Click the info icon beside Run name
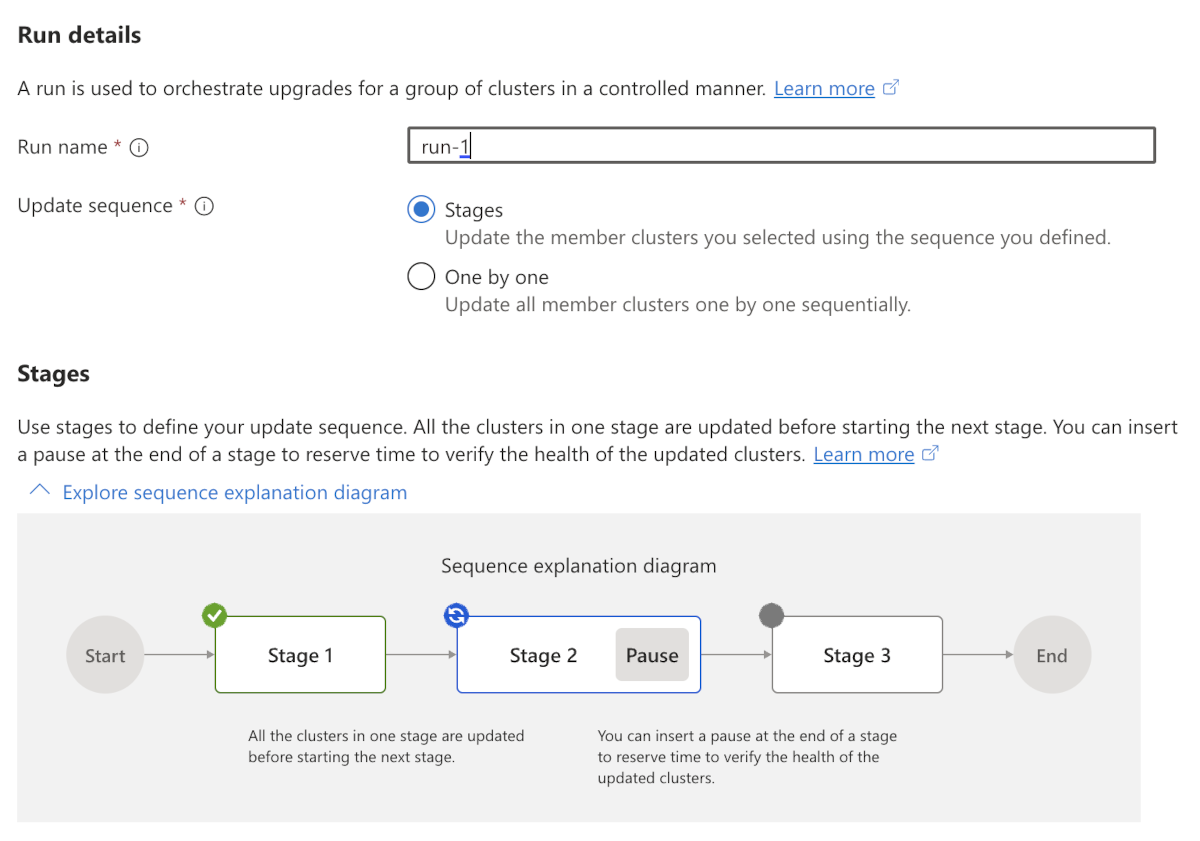 (140, 148)
